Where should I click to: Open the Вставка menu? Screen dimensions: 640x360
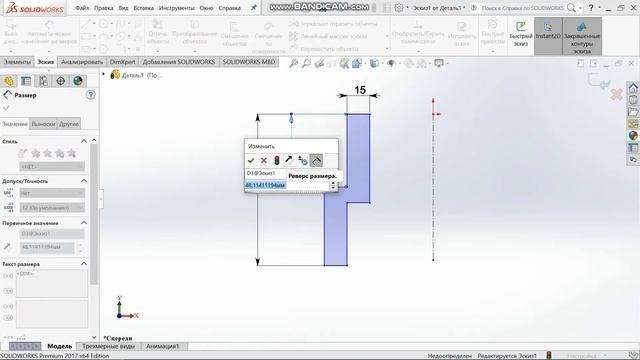[x=144, y=8]
